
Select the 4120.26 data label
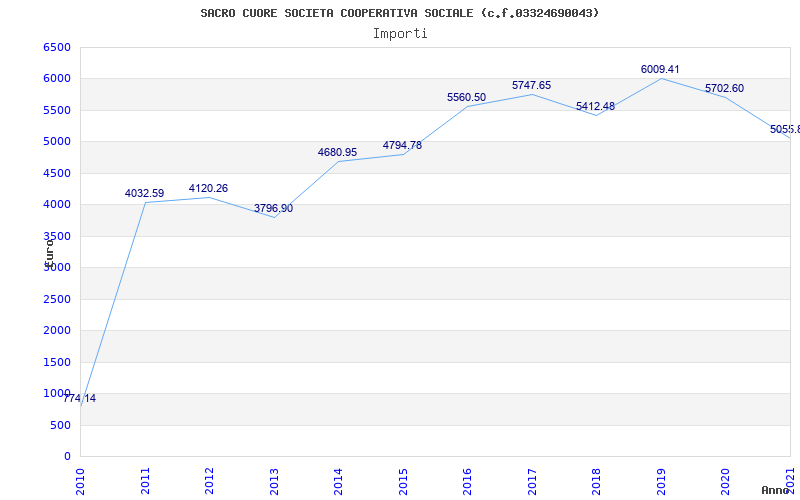click(x=208, y=188)
